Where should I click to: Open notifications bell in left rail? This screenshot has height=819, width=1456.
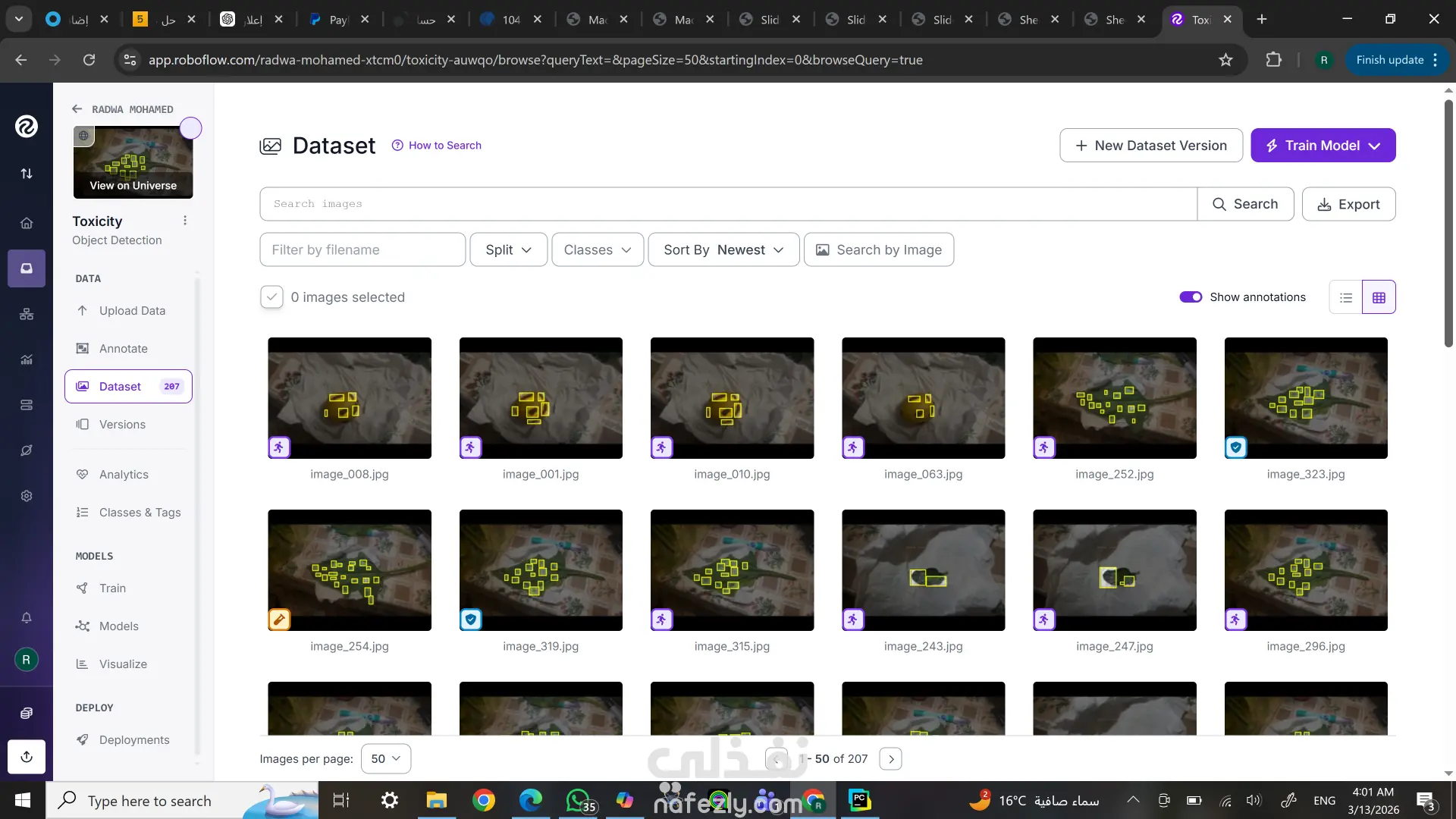(x=27, y=617)
